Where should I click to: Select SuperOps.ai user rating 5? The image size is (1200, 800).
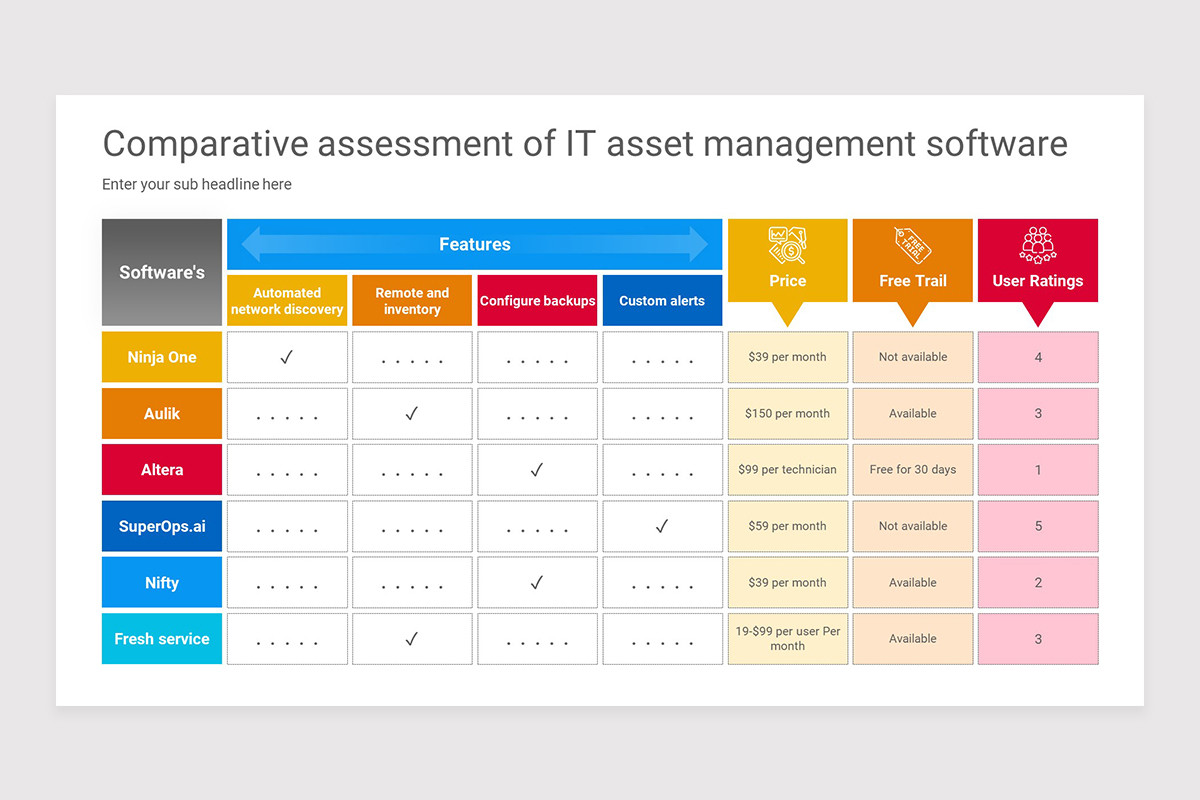[x=1038, y=526]
